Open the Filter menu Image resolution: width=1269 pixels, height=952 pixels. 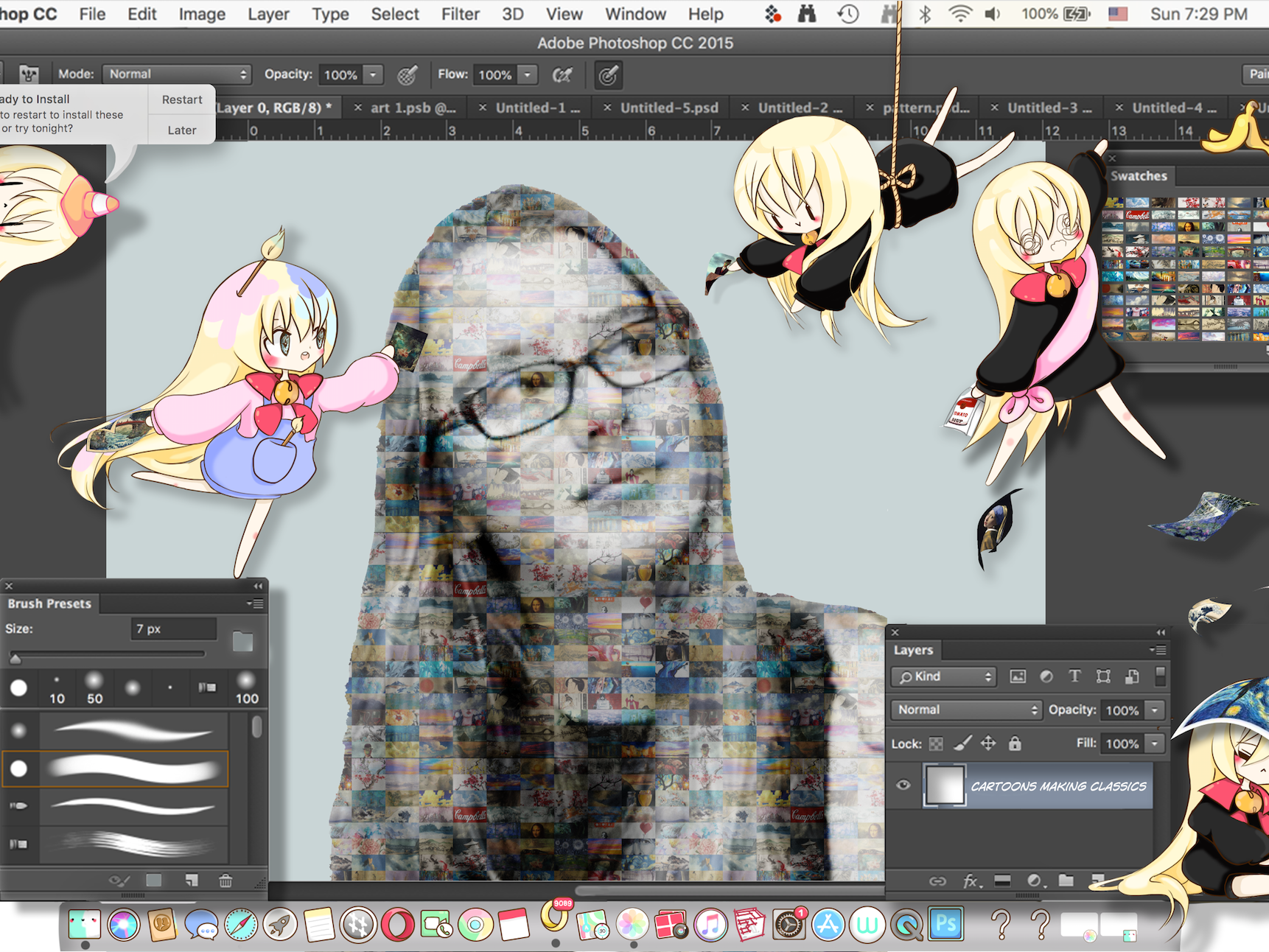click(461, 14)
